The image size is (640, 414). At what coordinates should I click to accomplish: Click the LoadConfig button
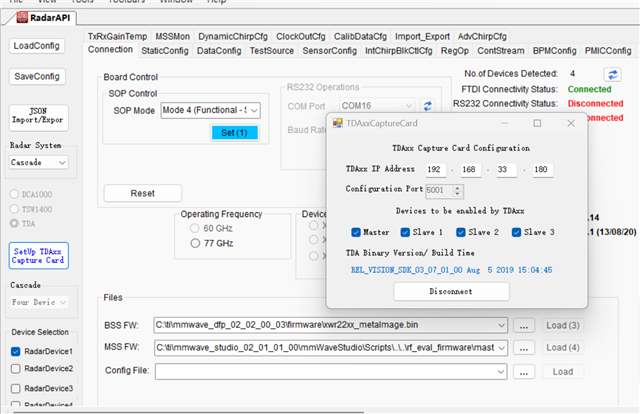[x=37, y=46]
